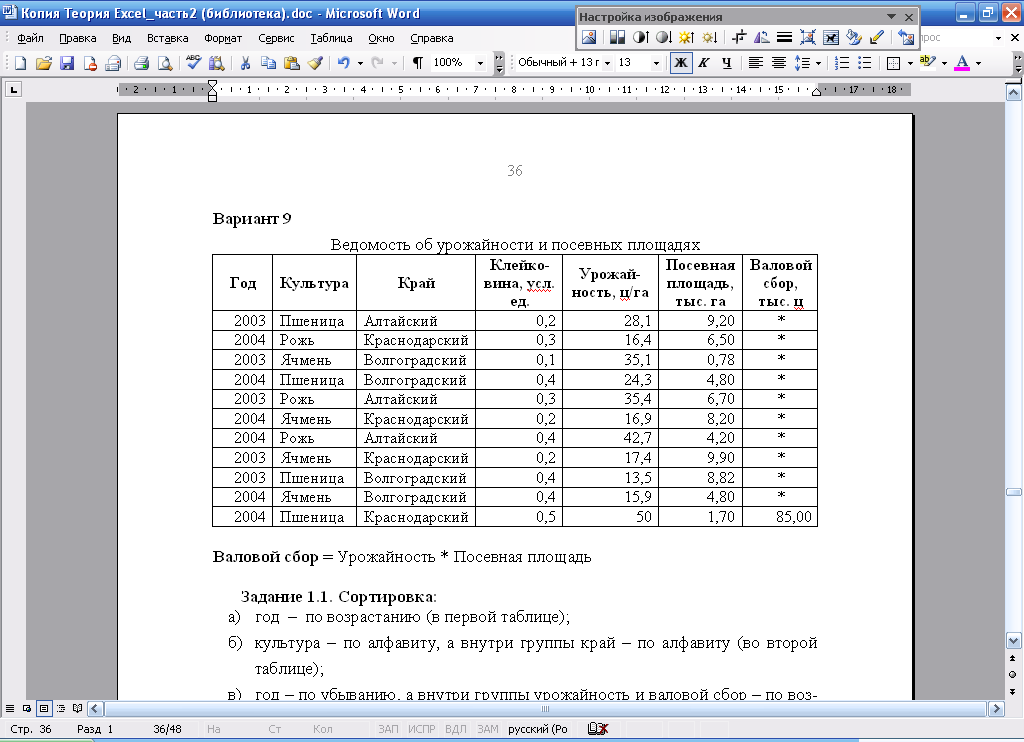Undo the last action
Image resolution: width=1024 pixels, height=742 pixels.
344,63
